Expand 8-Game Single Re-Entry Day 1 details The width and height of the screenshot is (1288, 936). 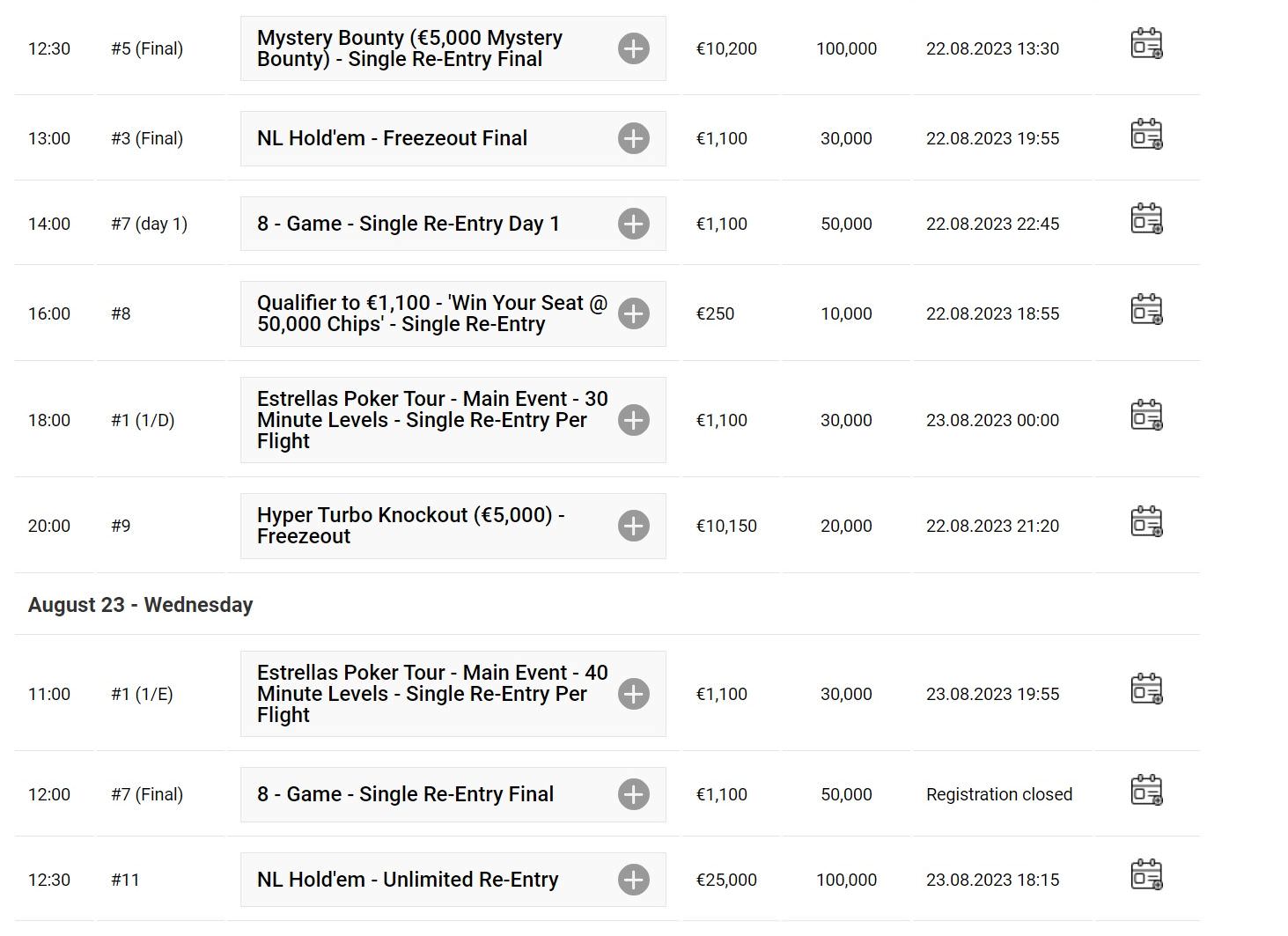coord(634,224)
